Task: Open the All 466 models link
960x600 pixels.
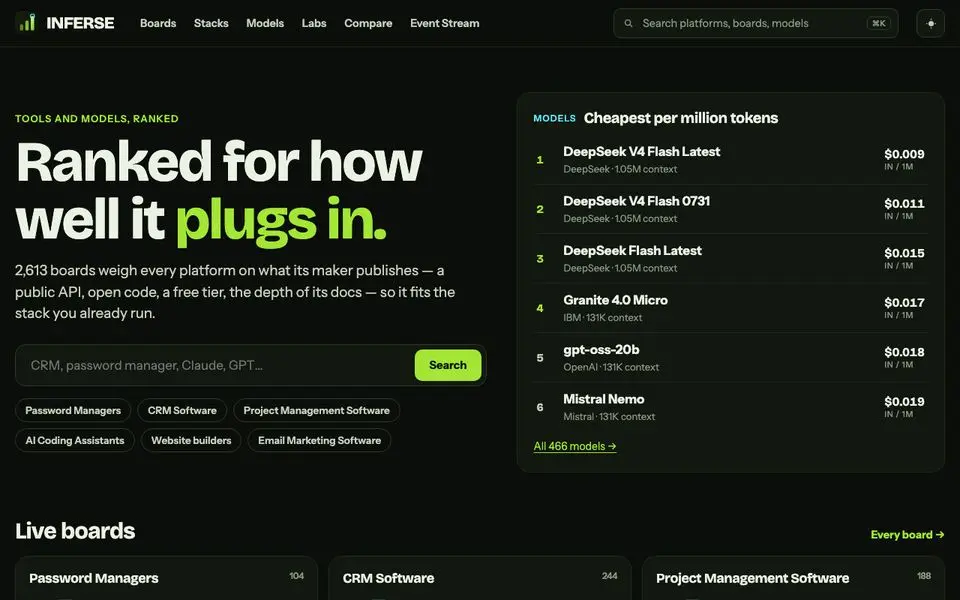Action: click(x=575, y=446)
